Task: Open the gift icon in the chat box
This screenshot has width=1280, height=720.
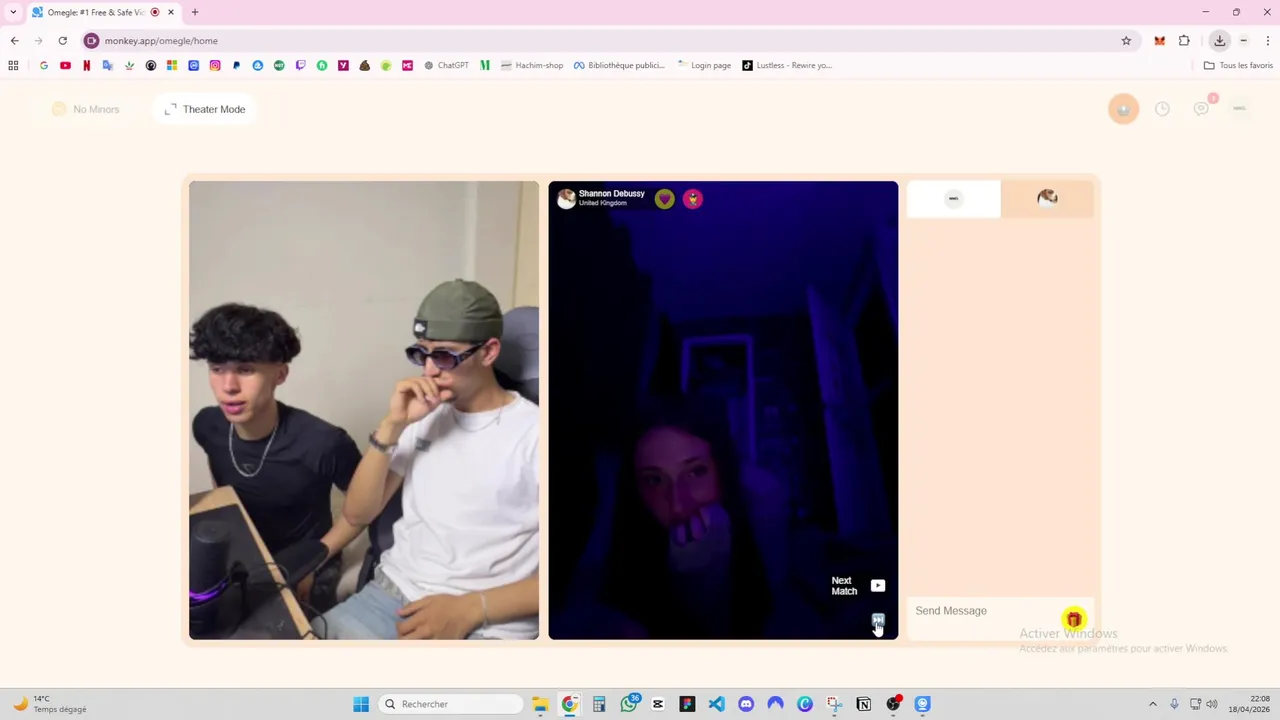Action: (x=1073, y=619)
